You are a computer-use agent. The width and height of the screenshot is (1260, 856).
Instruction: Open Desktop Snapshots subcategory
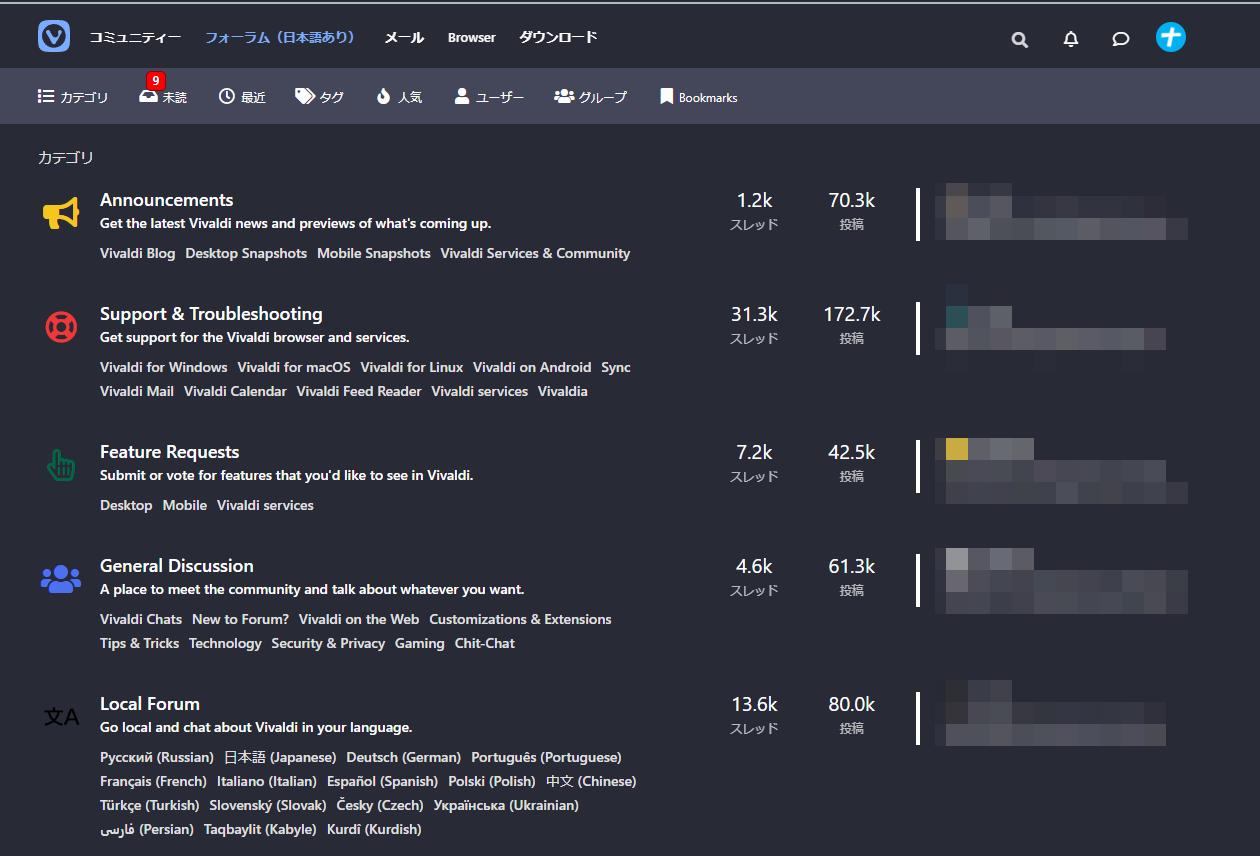[246, 253]
